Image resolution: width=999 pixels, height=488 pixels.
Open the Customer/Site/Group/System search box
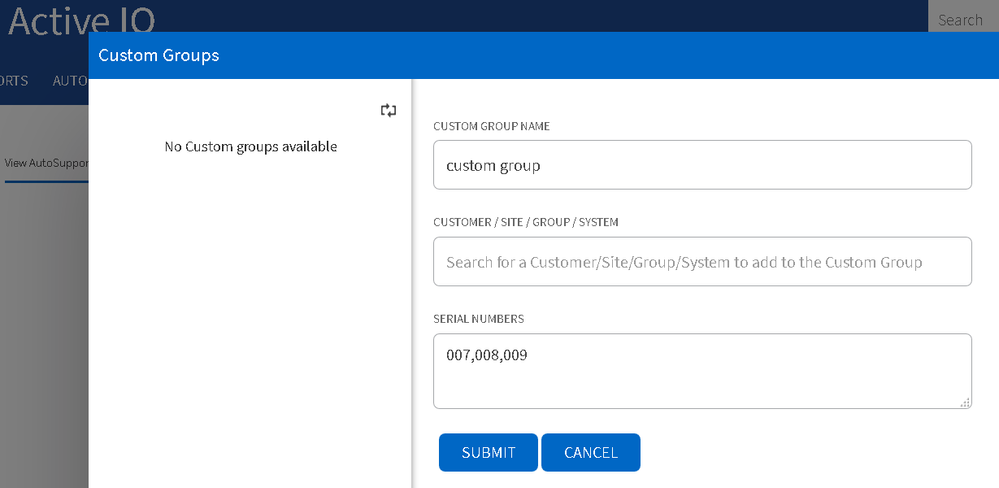702,262
